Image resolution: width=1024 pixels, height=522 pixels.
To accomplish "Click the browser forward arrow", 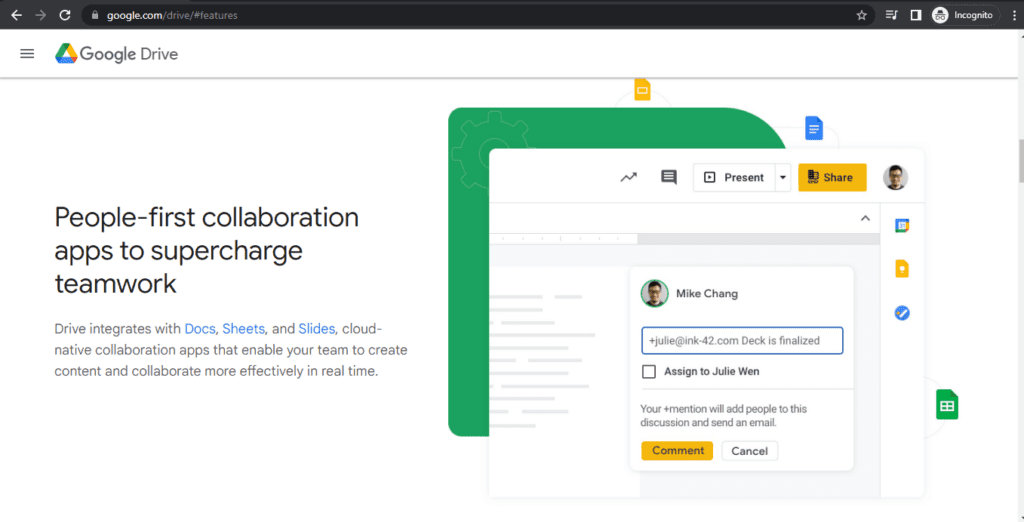I will click(x=40, y=15).
